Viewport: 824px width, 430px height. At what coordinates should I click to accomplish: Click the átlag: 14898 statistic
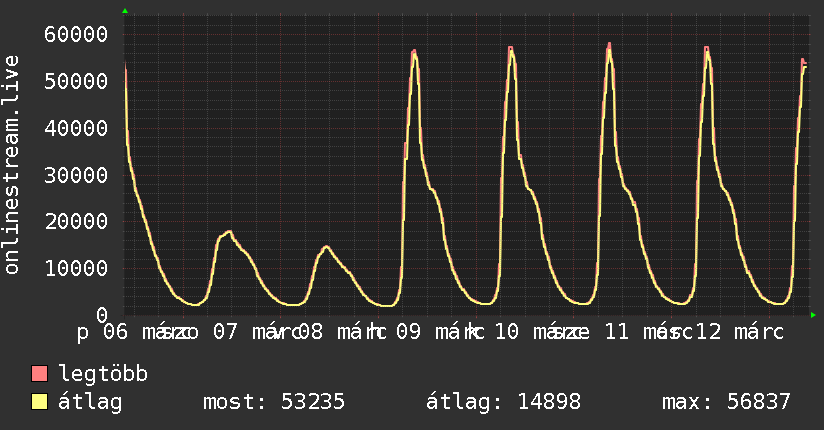pyautogui.click(x=503, y=402)
